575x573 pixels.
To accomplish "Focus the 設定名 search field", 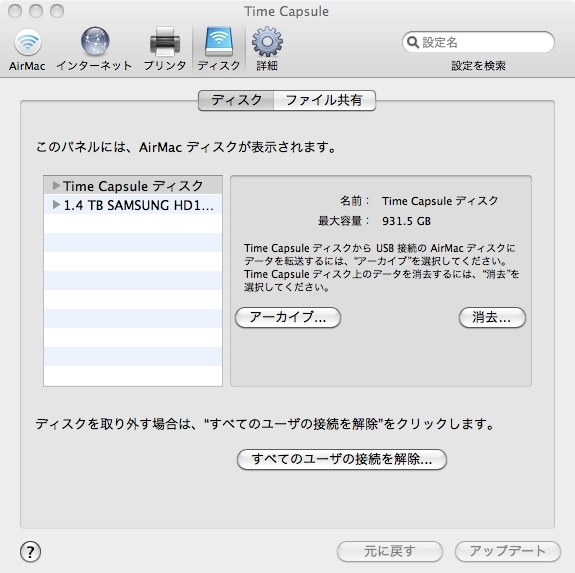I will coord(478,43).
